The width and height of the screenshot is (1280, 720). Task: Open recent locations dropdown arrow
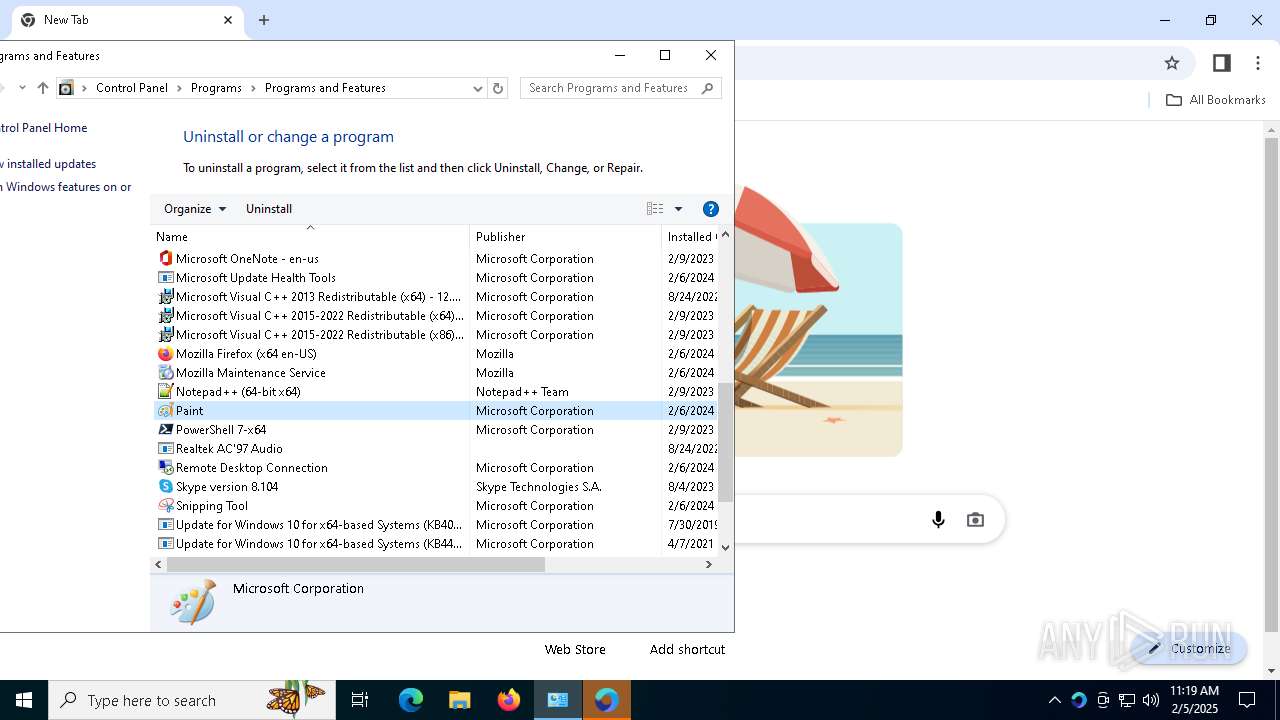pyautogui.click(x=22, y=88)
